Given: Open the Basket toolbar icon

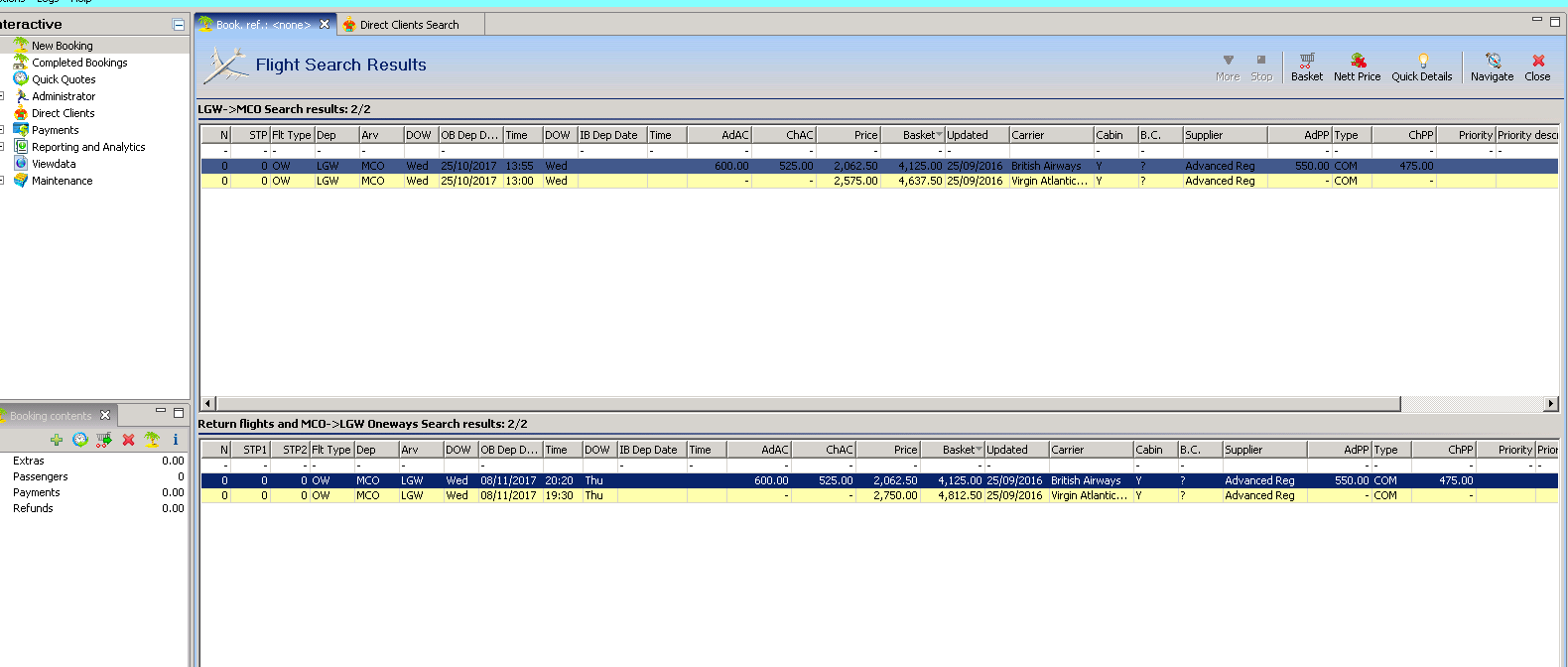Looking at the screenshot, I should pyautogui.click(x=1306, y=67).
